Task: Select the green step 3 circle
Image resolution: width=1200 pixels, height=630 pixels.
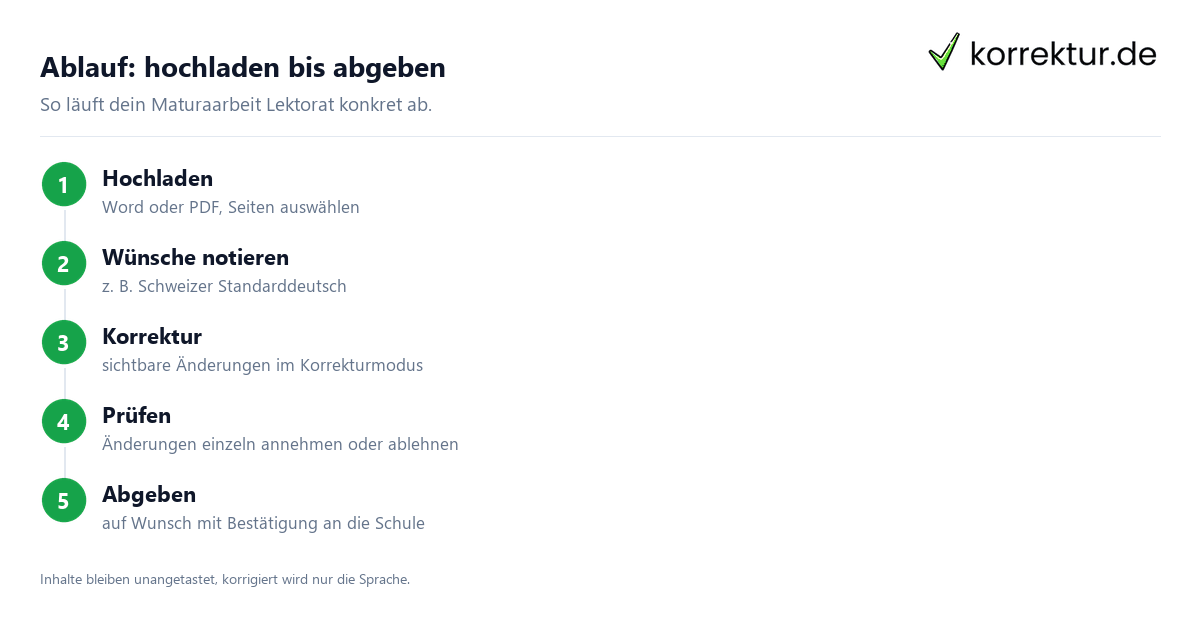Action: (x=64, y=343)
